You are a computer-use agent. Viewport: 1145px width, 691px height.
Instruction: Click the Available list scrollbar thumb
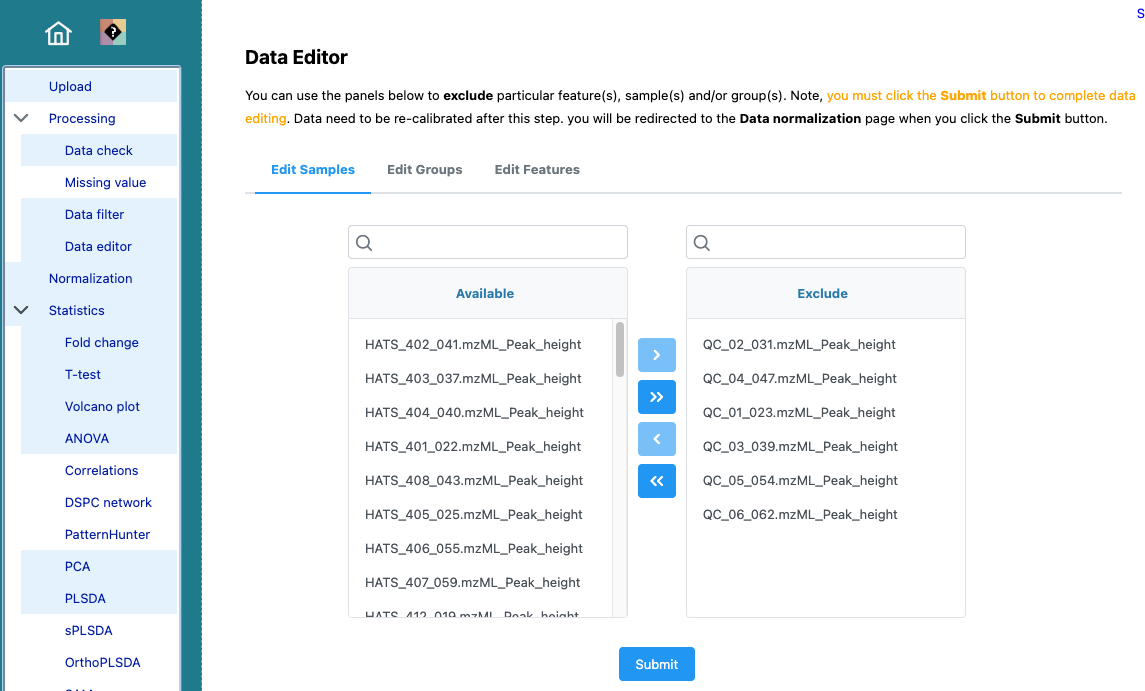pos(620,349)
